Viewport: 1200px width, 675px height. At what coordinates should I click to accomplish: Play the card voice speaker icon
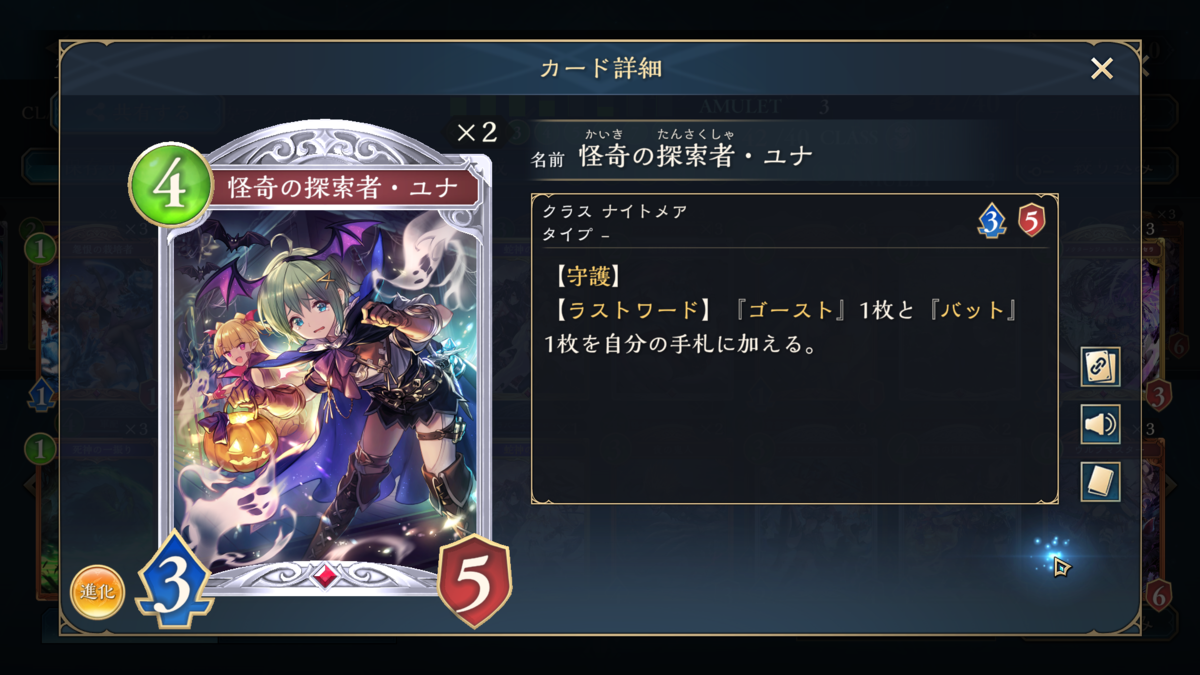pyautogui.click(x=1100, y=424)
